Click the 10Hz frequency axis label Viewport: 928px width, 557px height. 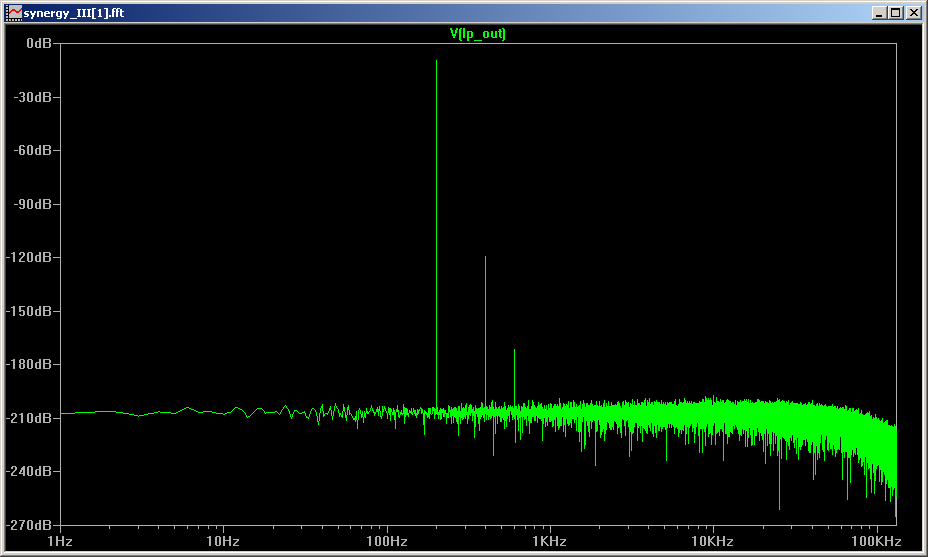[x=223, y=542]
